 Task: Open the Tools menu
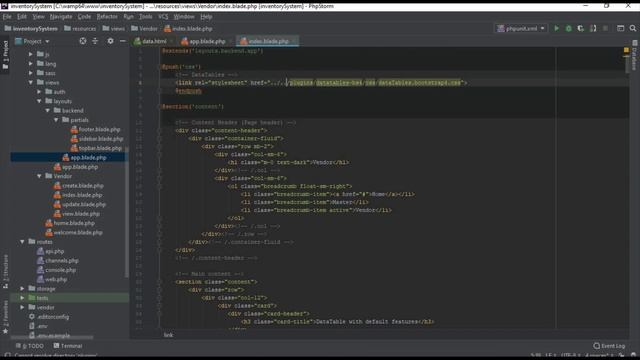tap(145, 17)
